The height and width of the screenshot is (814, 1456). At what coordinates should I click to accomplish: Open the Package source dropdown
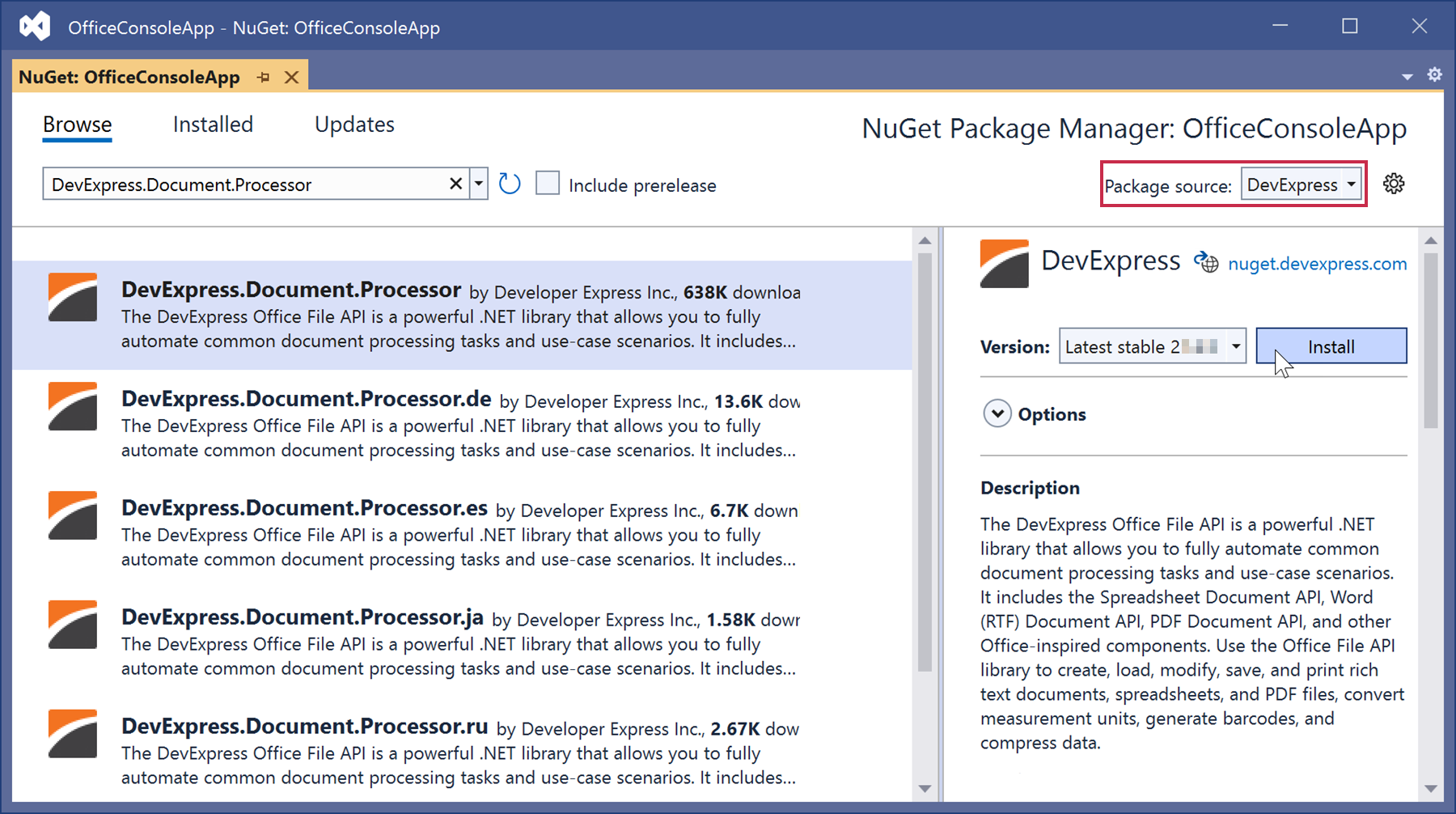pos(1302,185)
